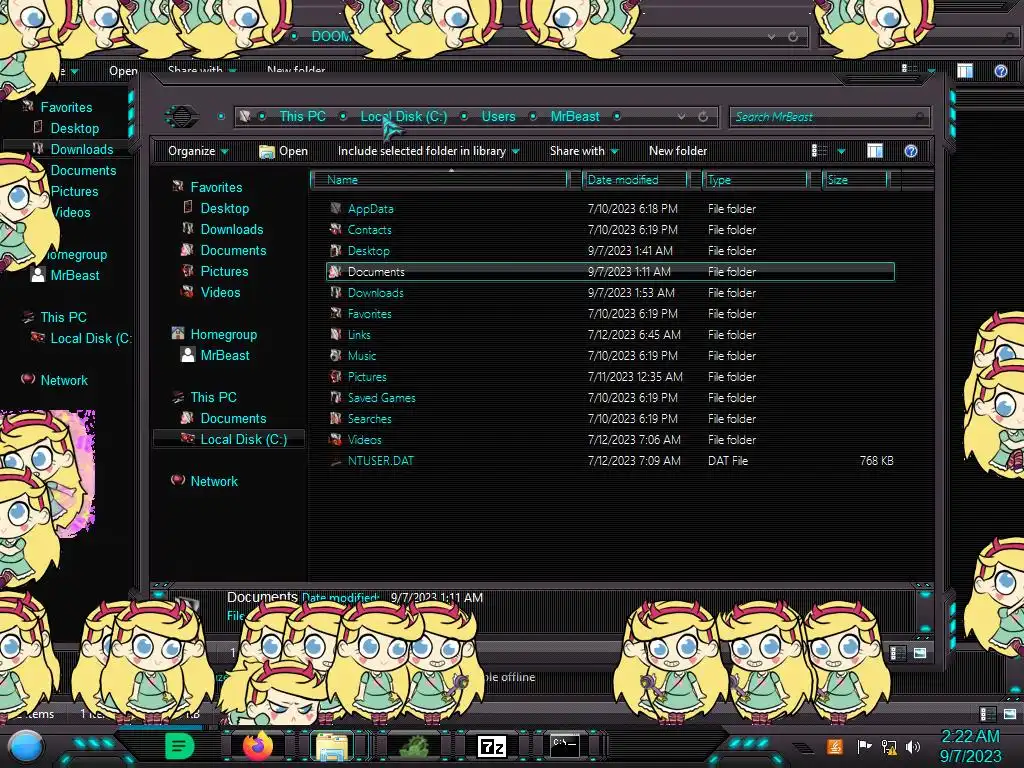
Task: Sort by Date modified column header
Action: 635,180
